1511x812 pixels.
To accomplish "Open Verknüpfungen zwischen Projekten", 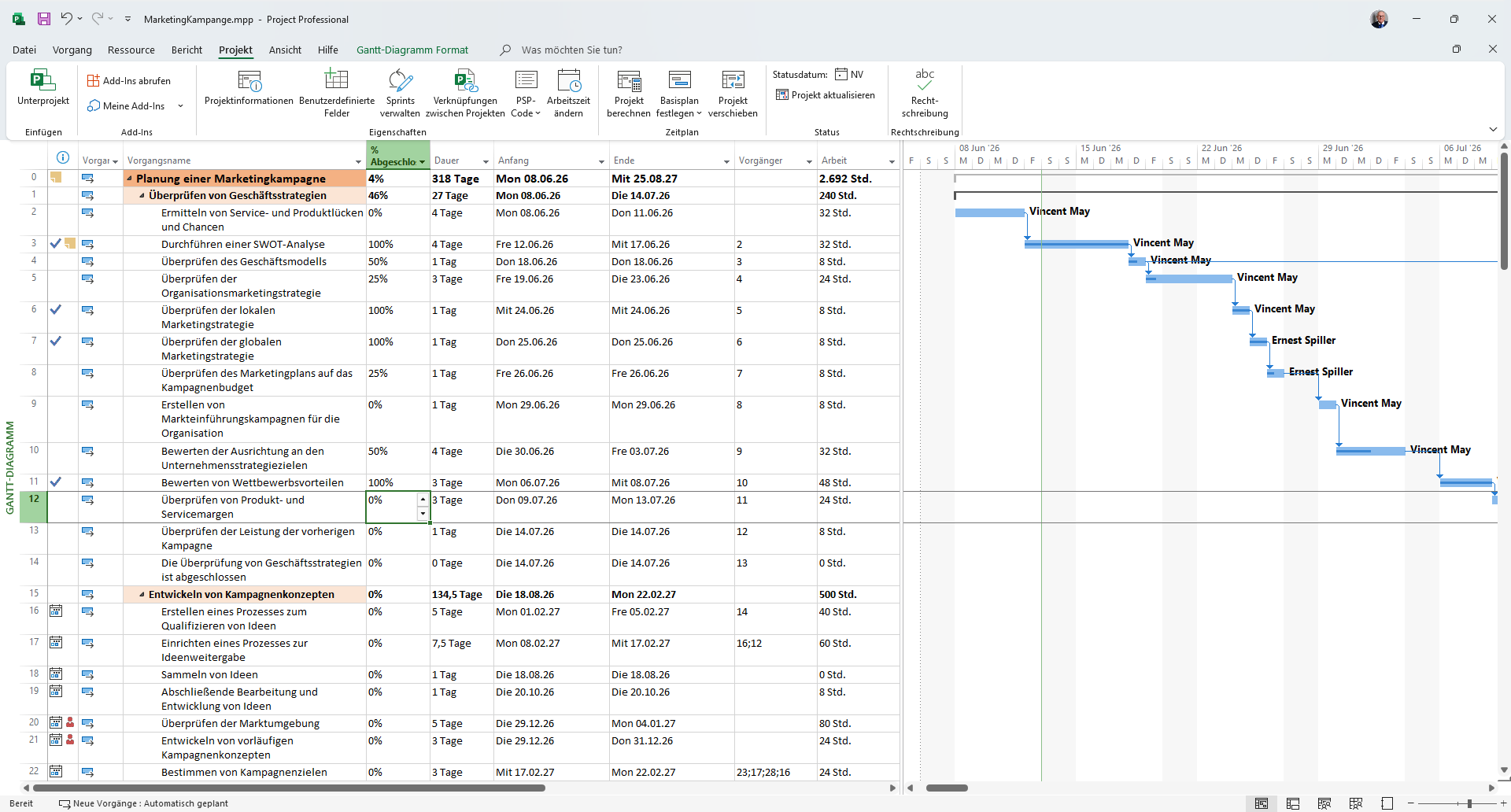I will pos(465,94).
